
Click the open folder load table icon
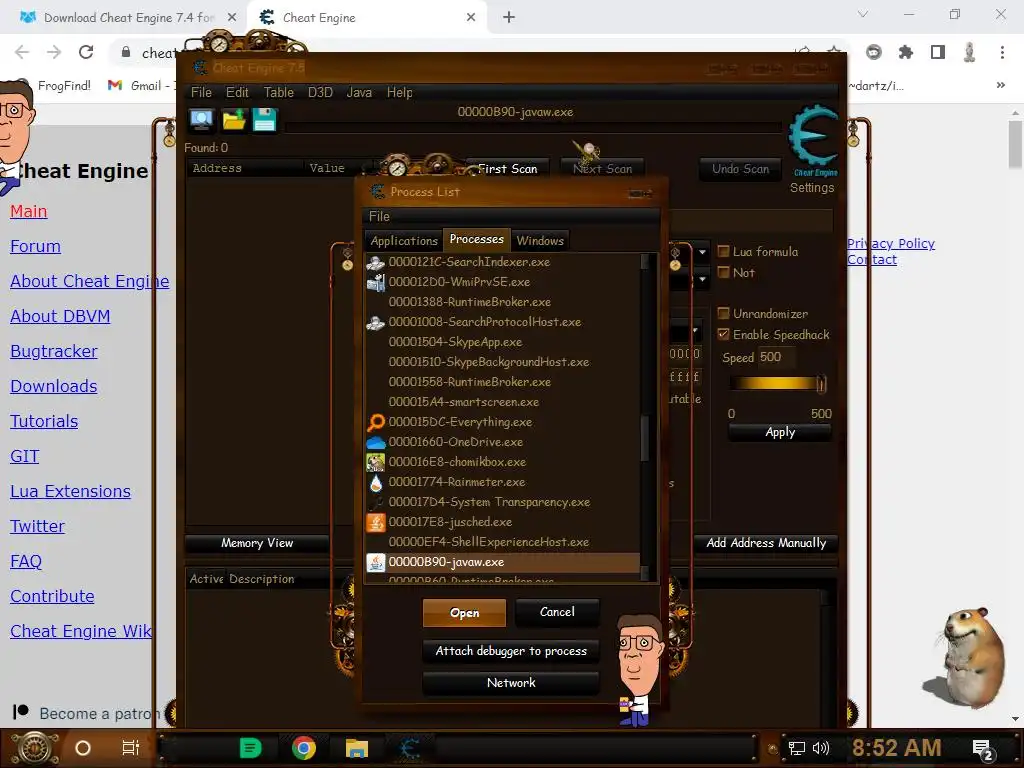(233, 120)
